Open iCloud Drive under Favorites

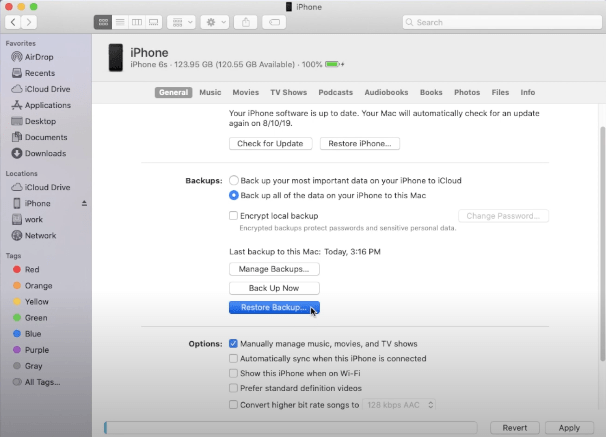click(x=41, y=89)
